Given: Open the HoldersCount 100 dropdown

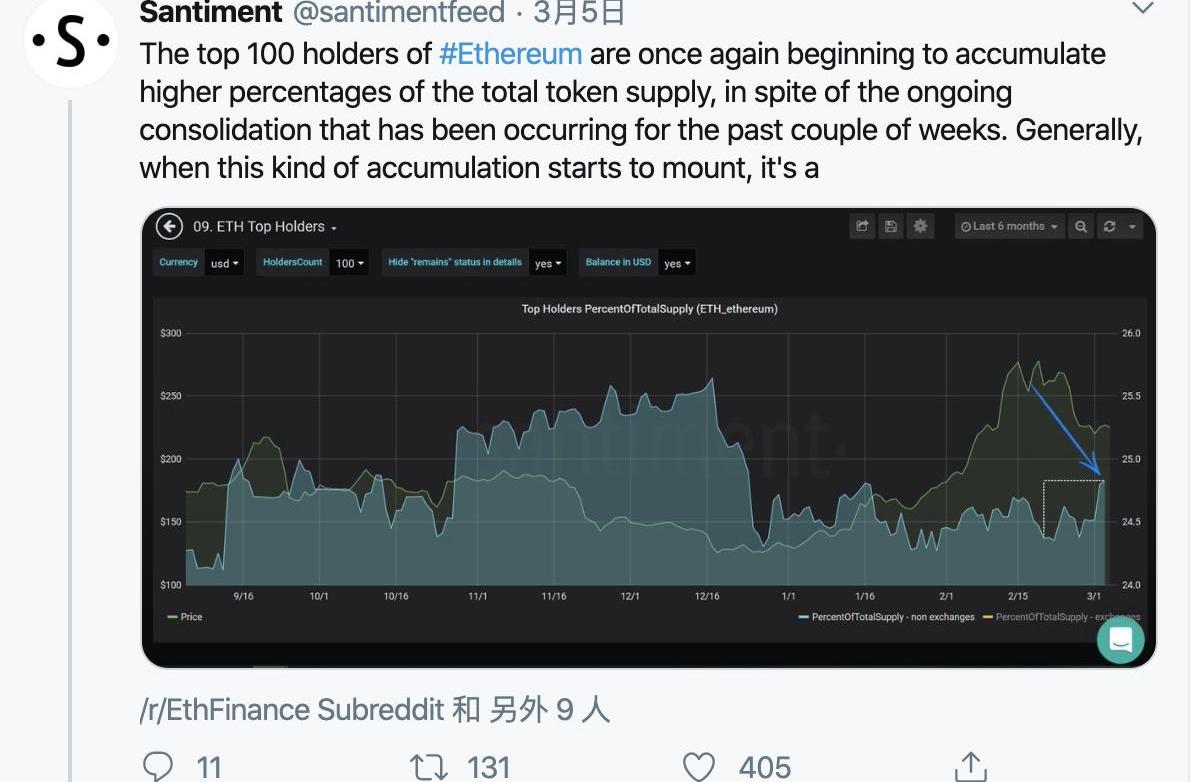Looking at the screenshot, I should point(350,263).
